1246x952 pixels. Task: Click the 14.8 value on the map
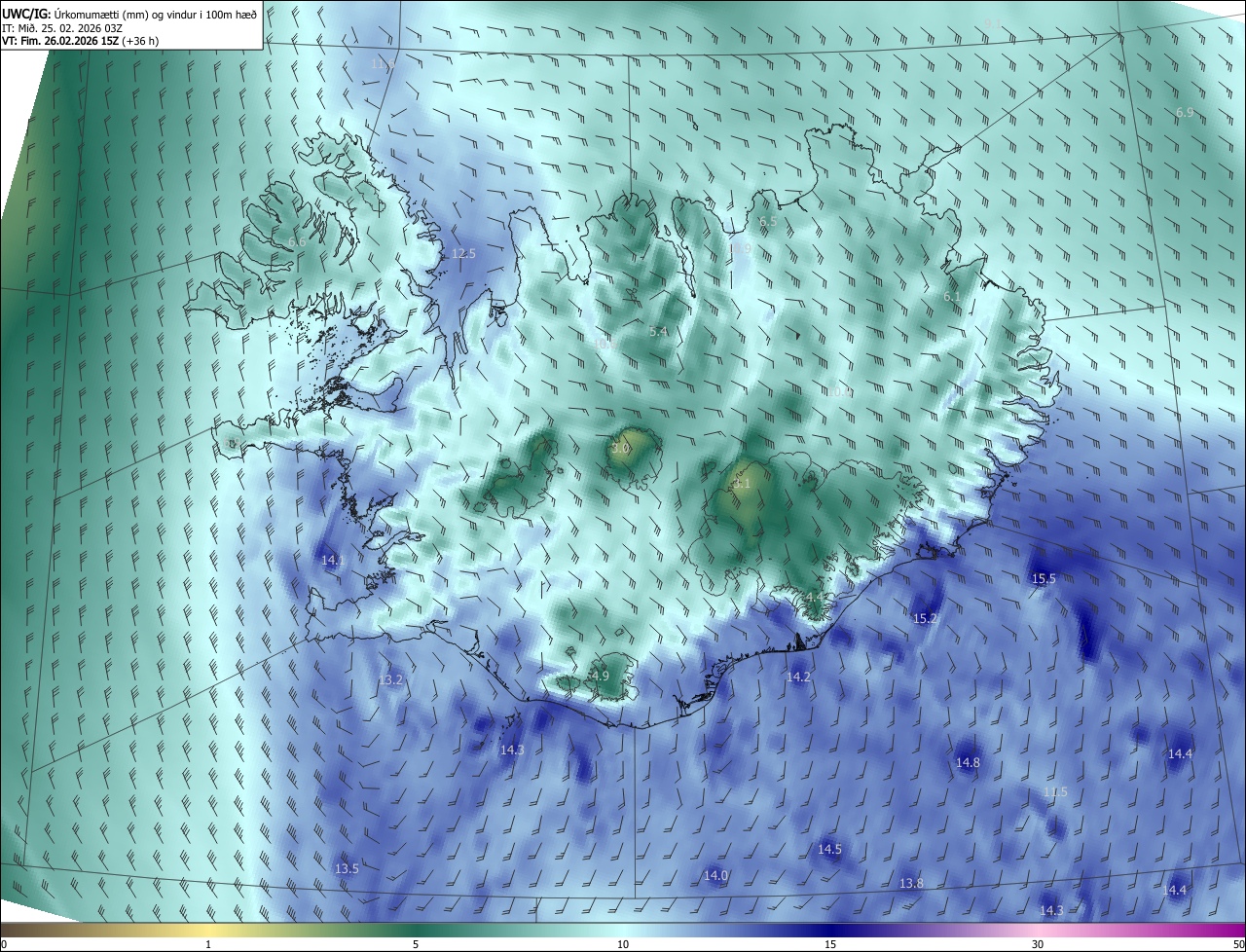[968, 762]
